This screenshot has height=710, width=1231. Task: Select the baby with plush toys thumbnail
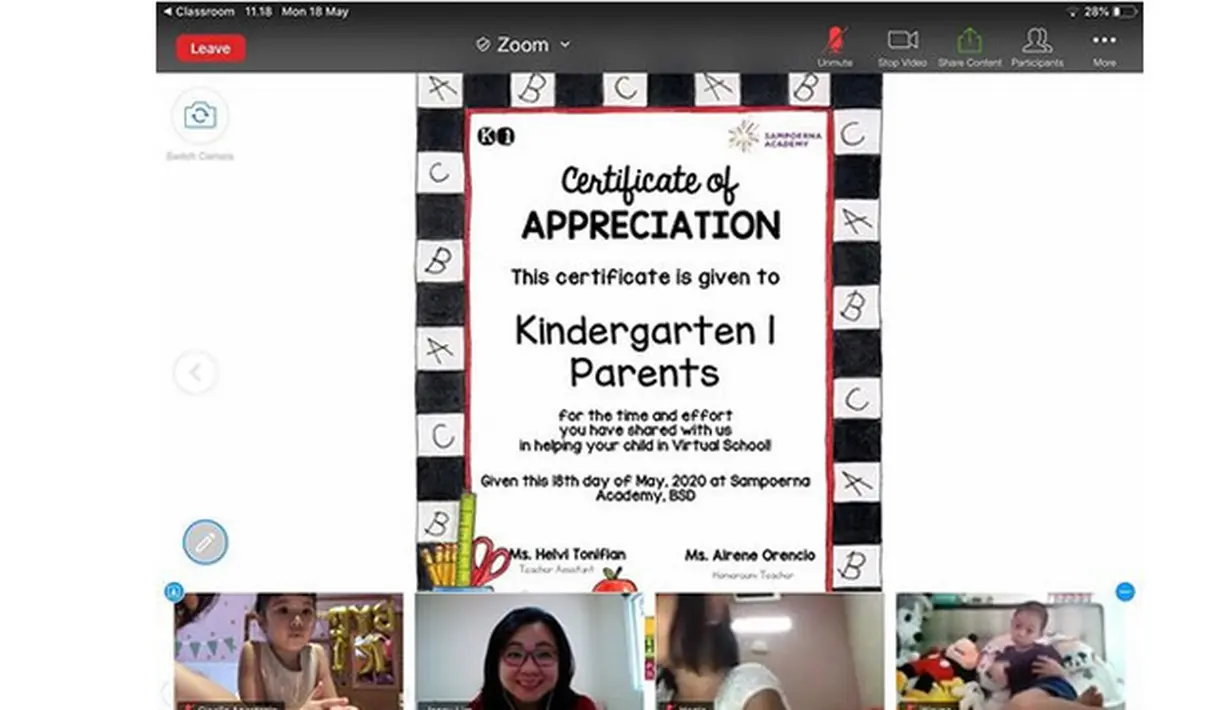tap(1010, 650)
